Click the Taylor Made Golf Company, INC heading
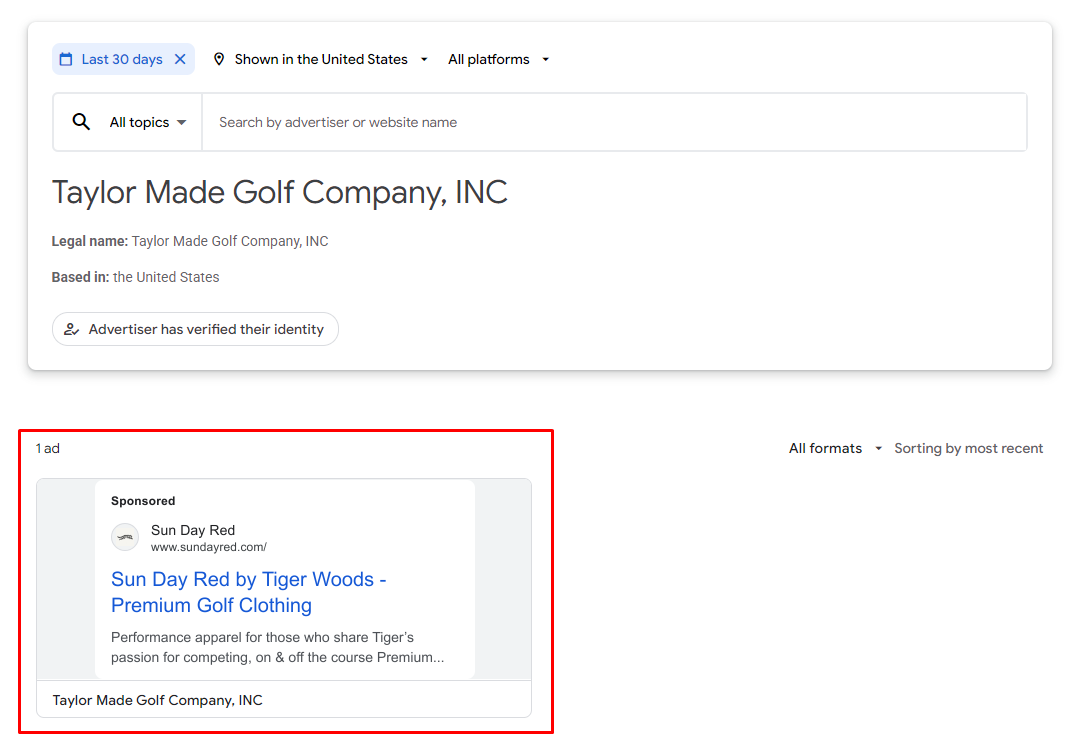 [x=280, y=192]
